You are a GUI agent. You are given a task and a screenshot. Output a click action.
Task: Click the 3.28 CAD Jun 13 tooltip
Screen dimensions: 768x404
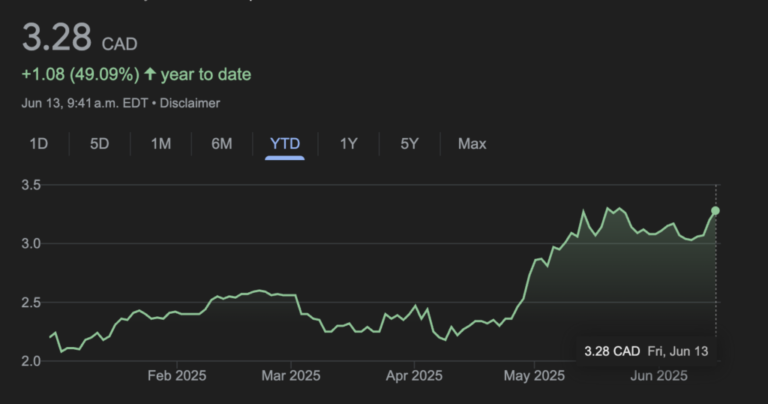click(649, 351)
